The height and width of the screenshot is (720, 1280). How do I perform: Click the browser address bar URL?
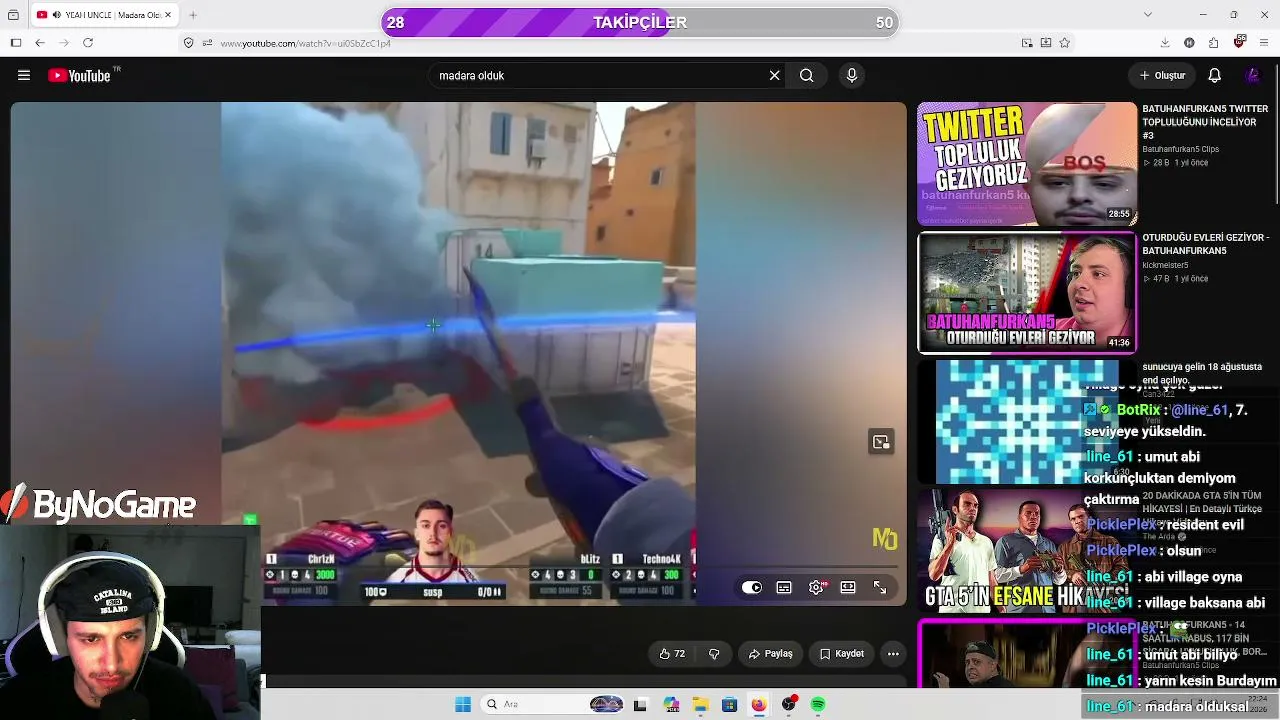click(305, 43)
